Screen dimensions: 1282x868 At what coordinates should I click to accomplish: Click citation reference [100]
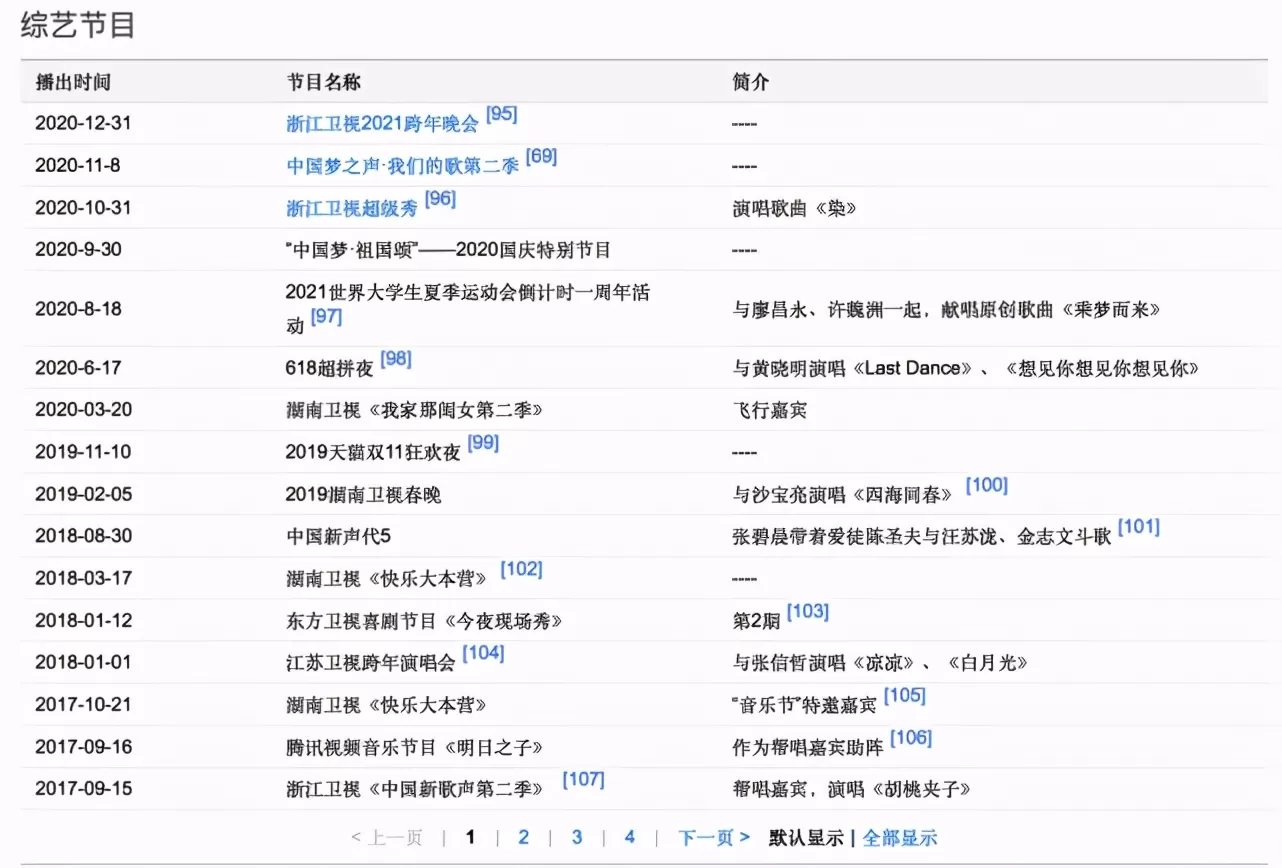tap(987, 485)
